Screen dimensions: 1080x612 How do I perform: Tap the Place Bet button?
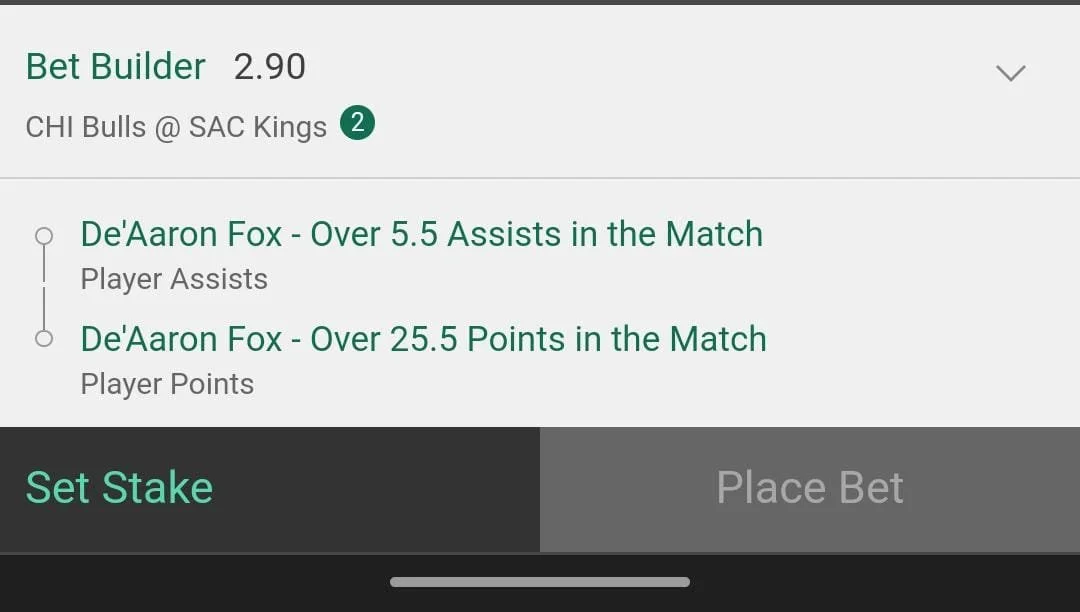810,489
